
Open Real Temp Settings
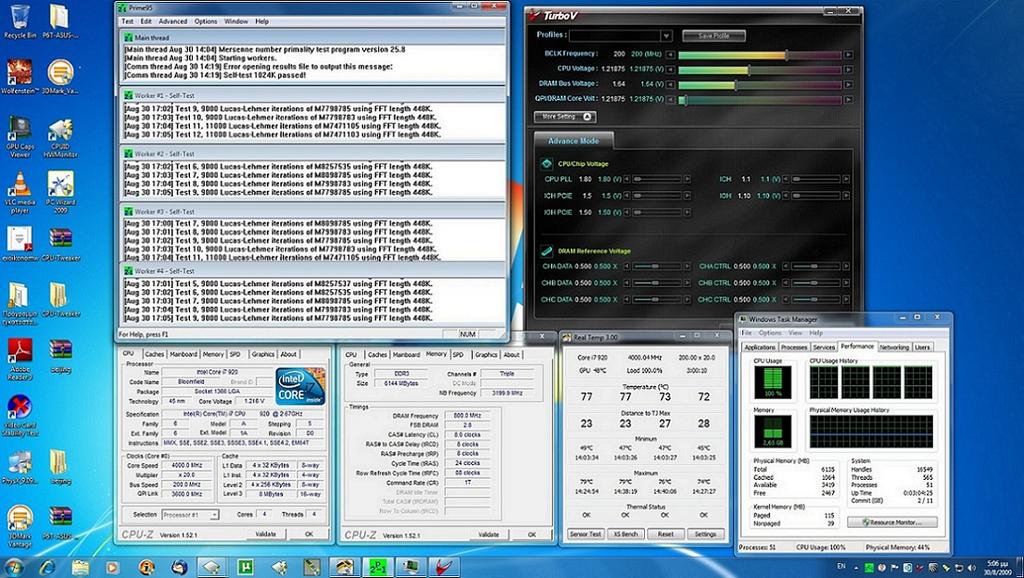point(705,534)
